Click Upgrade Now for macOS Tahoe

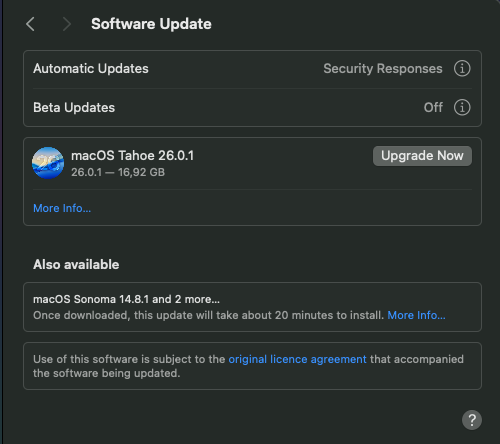coord(422,156)
